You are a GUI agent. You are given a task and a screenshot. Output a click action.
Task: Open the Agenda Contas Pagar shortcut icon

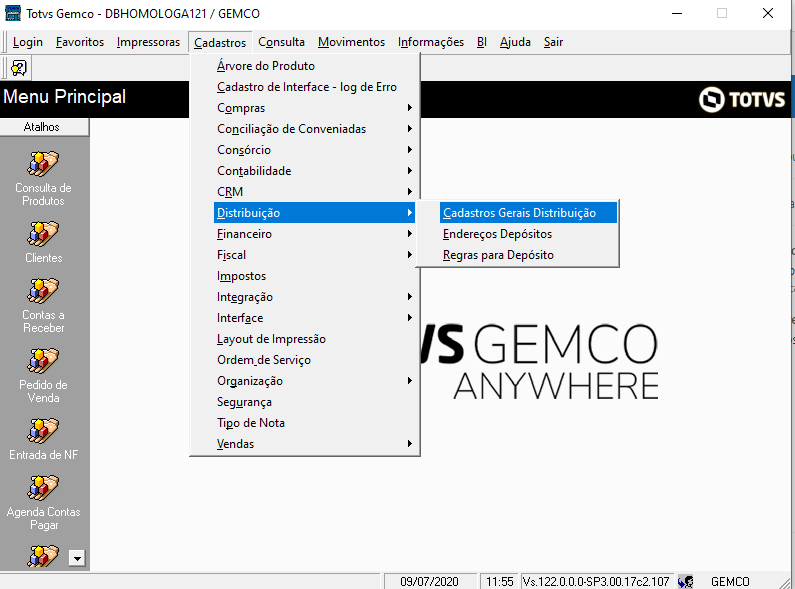tap(43, 488)
